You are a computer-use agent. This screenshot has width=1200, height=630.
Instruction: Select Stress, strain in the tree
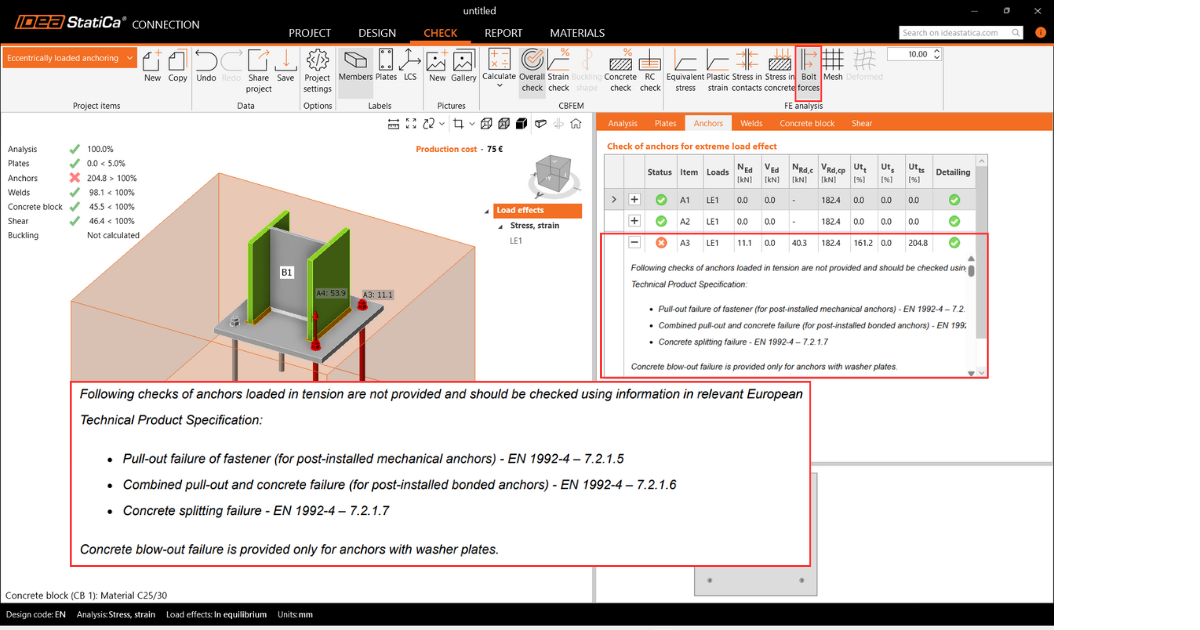click(x=535, y=226)
